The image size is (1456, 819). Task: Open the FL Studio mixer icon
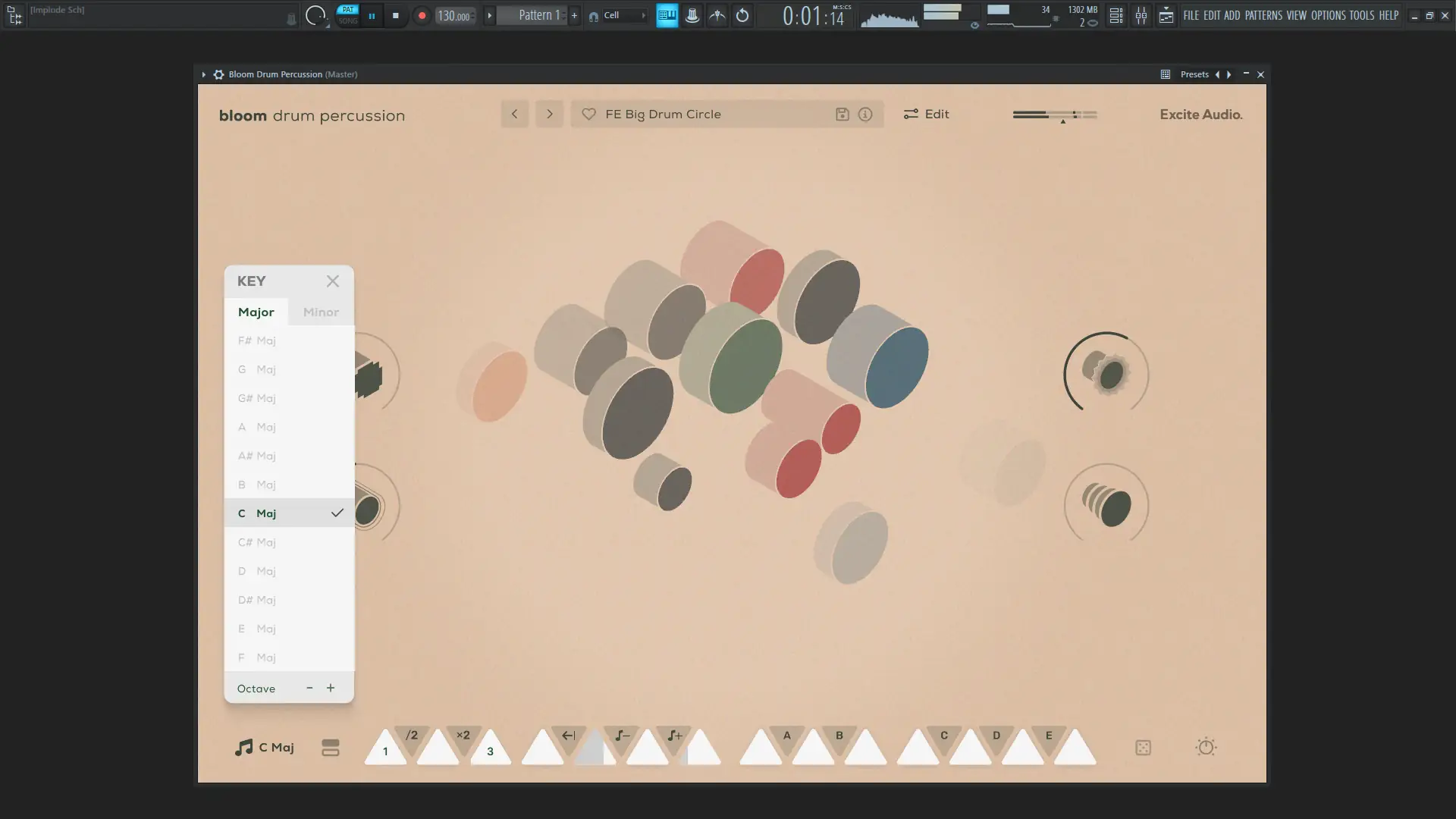click(x=1141, y=15)
